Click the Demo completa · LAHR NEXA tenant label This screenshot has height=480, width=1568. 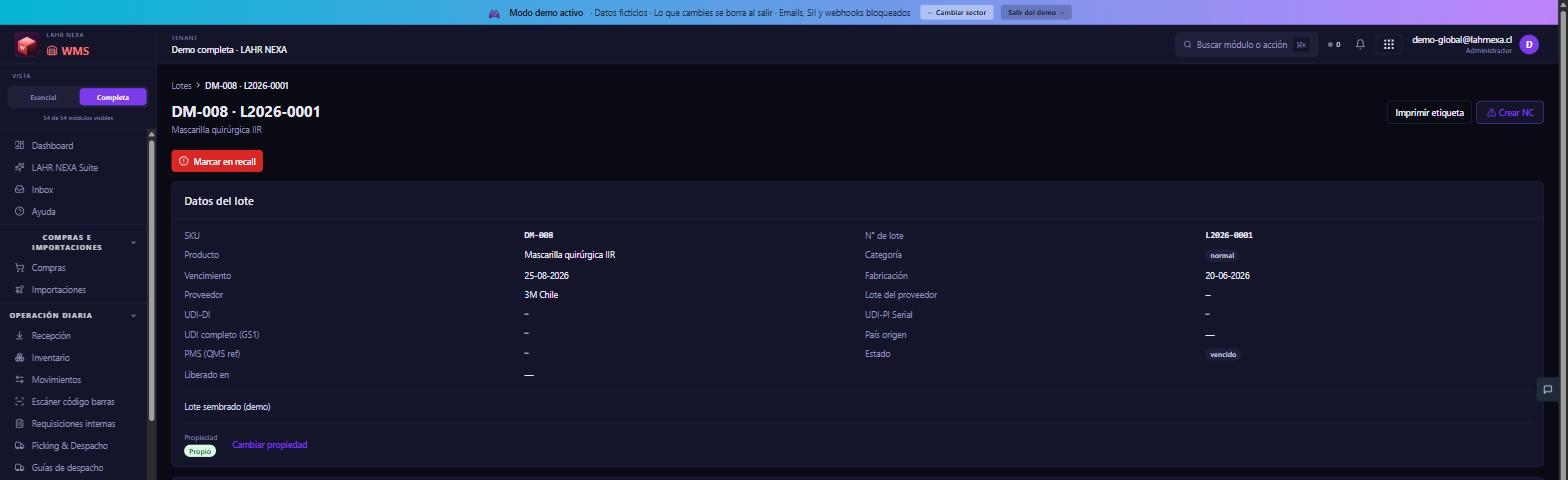229,50
